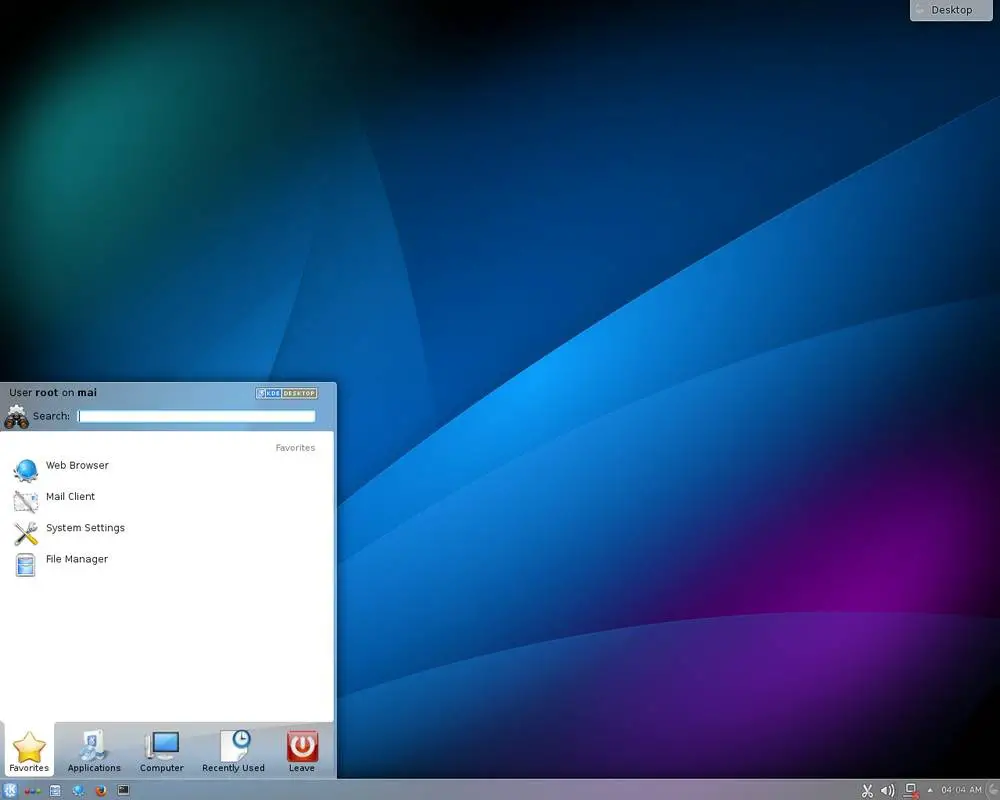Open the Web Browser favorite
This screenshot has width=1000, height=800.
(x=76, y=466)
